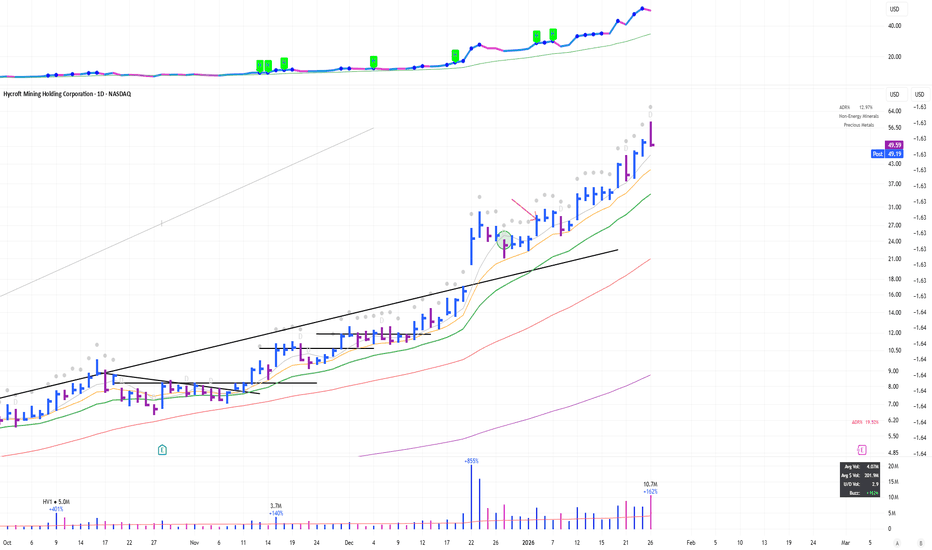
Task: Select the purple long-term moving average line
Action: [505, 424]
